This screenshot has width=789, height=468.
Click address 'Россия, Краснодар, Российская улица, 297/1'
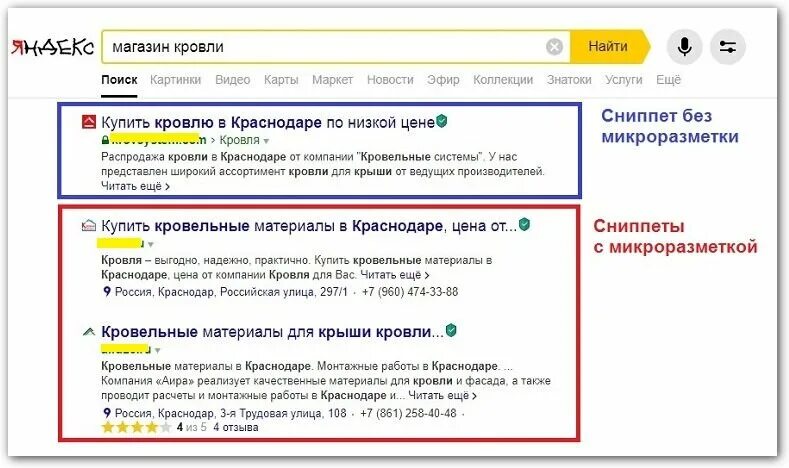[x=231, y=292]
